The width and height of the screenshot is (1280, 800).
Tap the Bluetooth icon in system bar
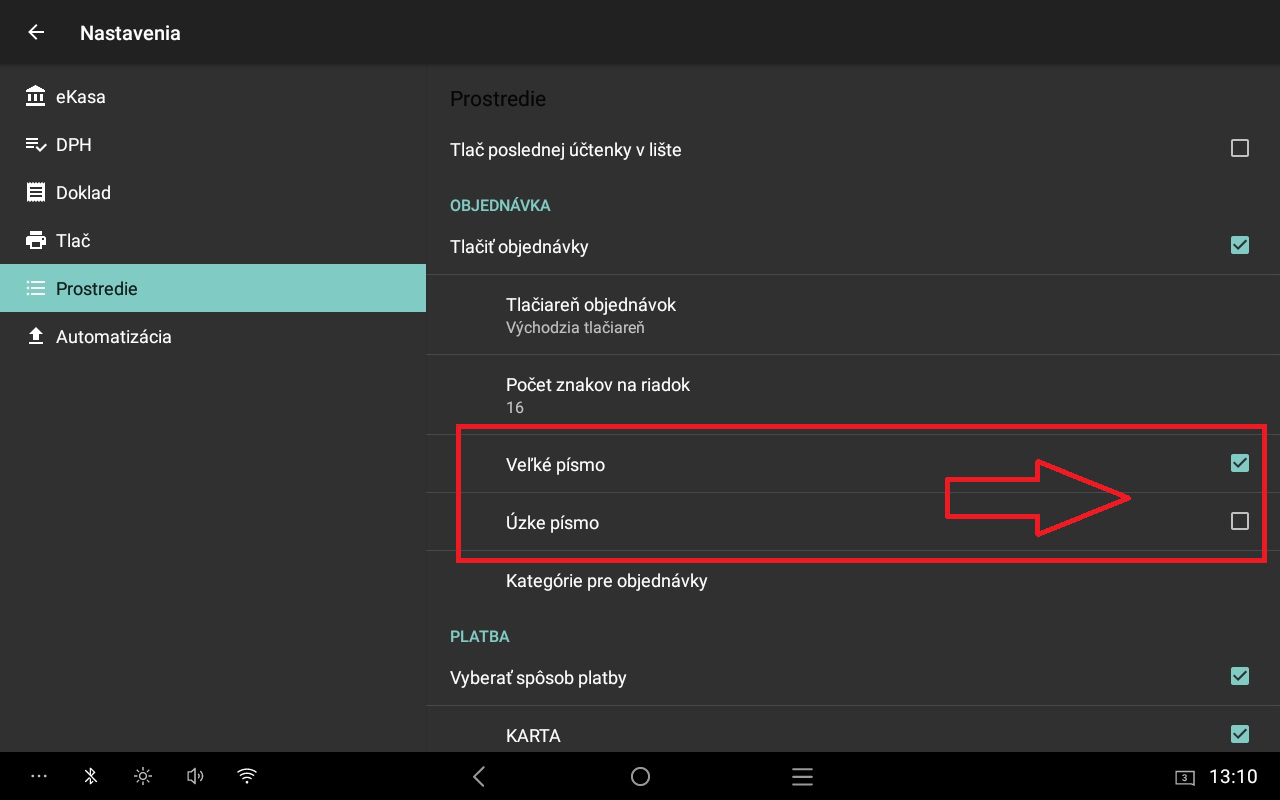[90, 776]
